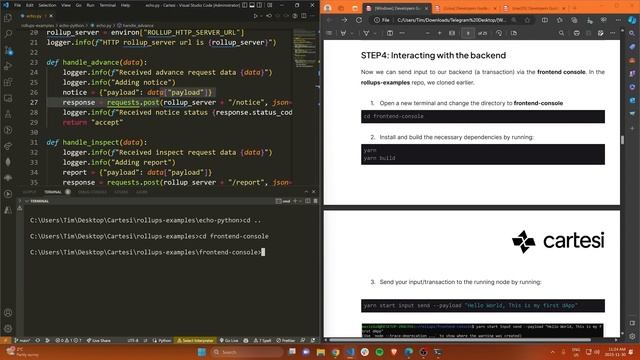Switch to the second PDF tab in Edge
640x360 pixels.
tap(466, 8)
